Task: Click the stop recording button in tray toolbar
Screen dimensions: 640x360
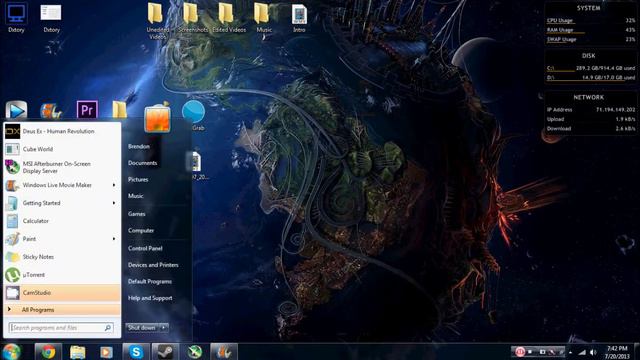Action: (530, 352)
